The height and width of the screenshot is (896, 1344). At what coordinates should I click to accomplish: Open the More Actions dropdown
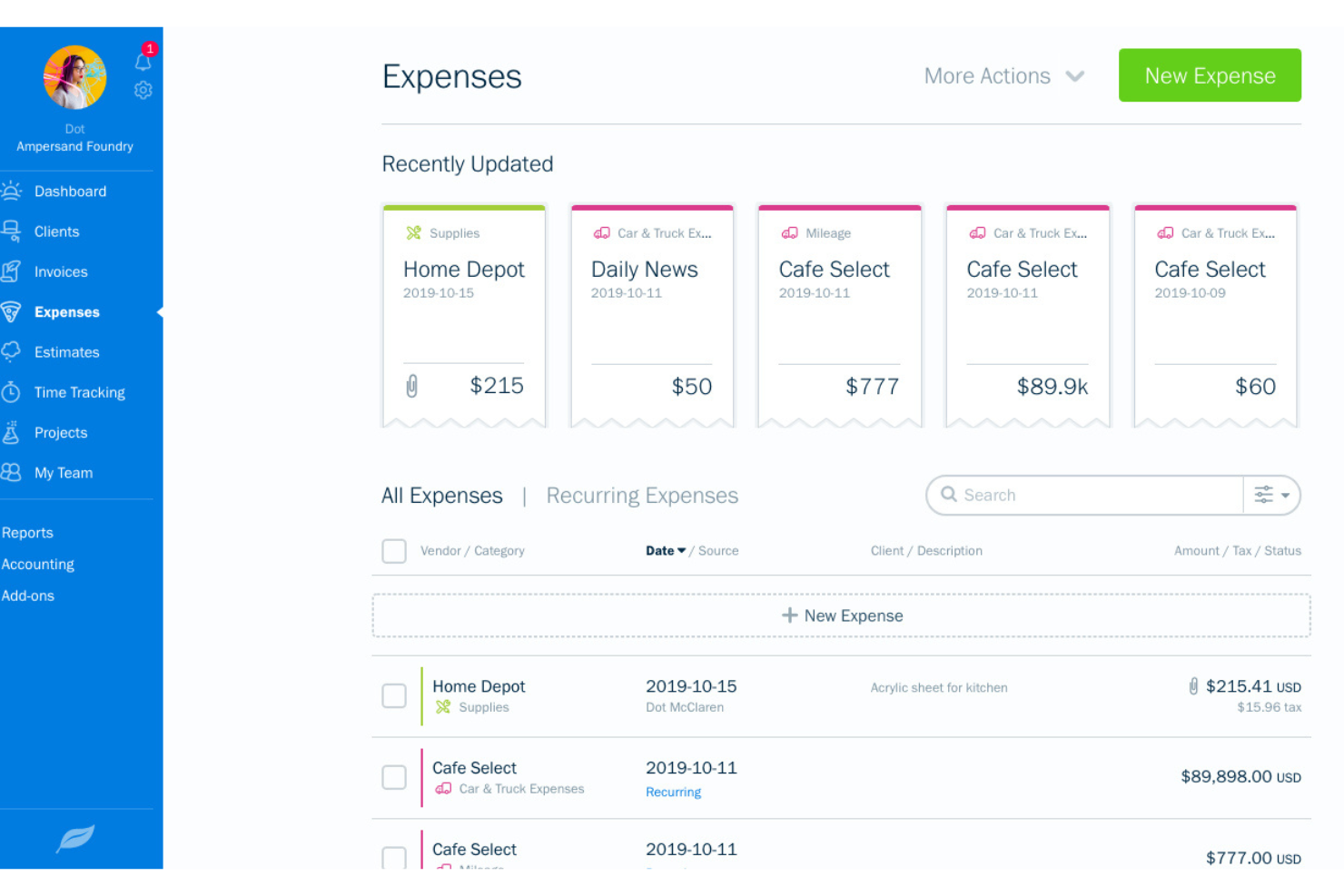pyautogui.click(x=1004, y=76)
